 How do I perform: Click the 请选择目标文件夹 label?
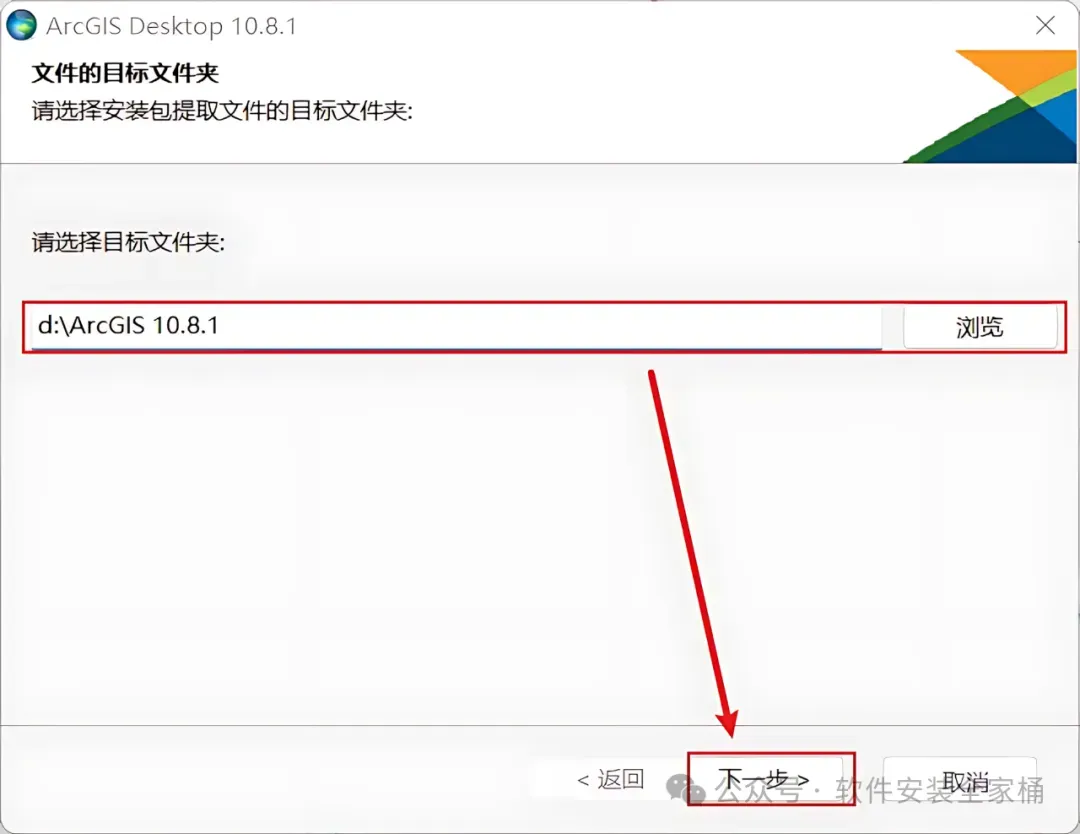click(x=128, y=242)
